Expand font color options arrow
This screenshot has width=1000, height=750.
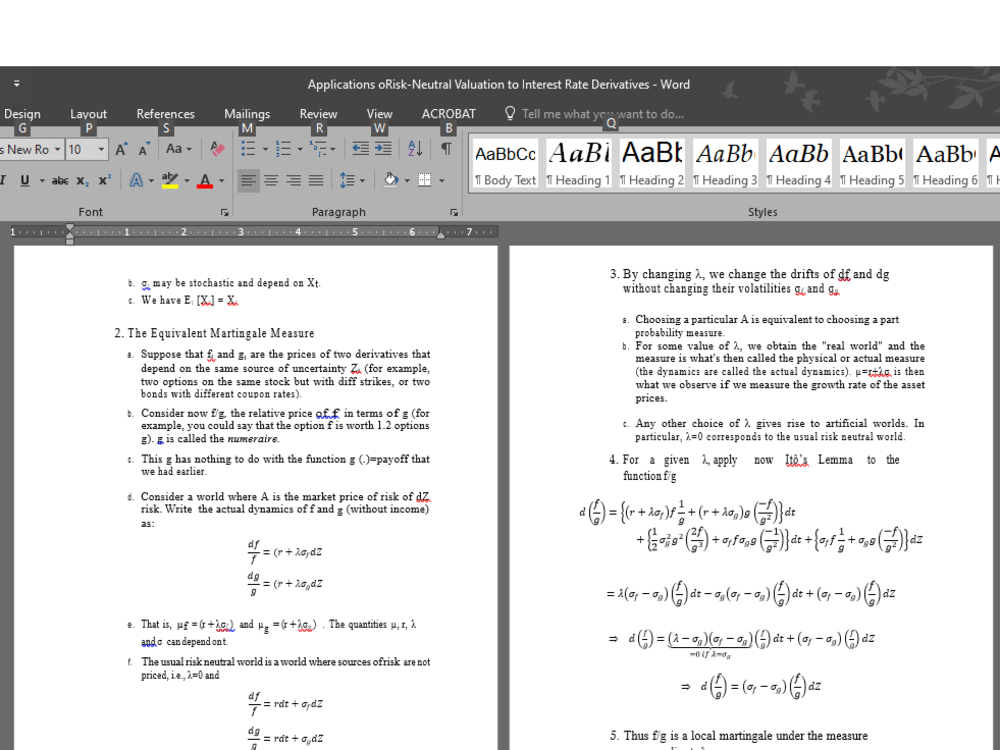221,181
